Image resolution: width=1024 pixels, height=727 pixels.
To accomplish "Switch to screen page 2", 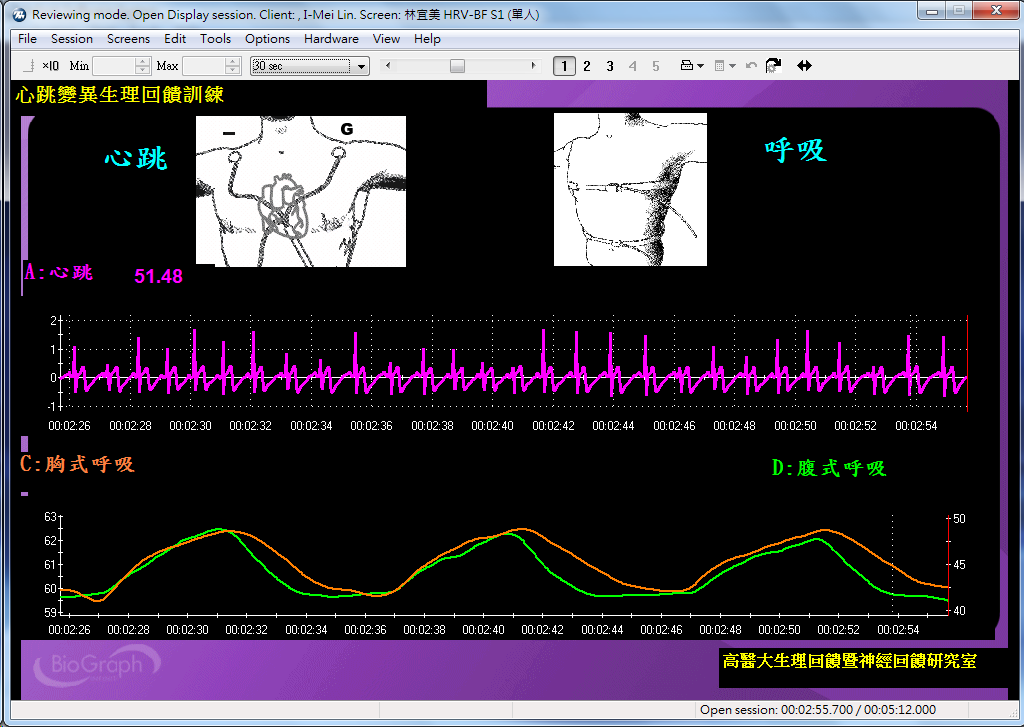I will 587,66.
